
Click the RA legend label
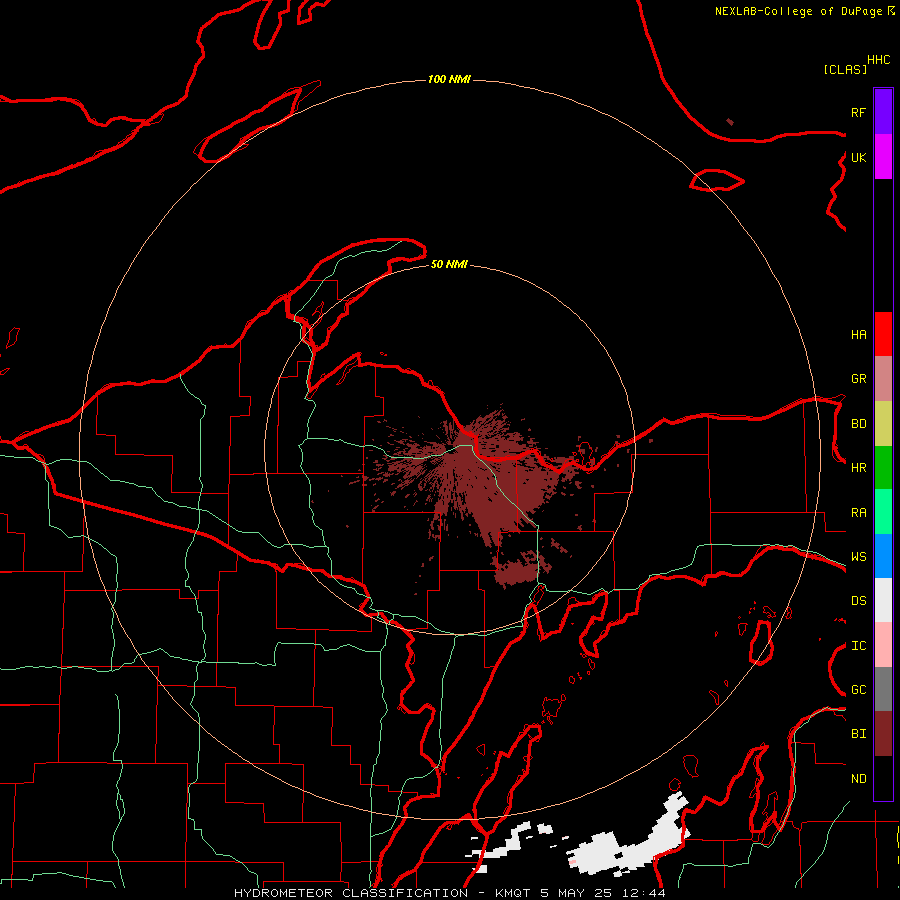pyautogui.click(x=858, y=513)
